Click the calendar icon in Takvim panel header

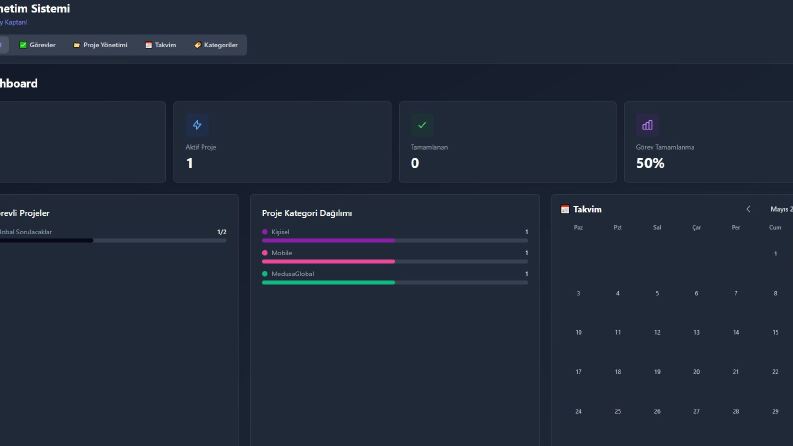click(565, 209)
